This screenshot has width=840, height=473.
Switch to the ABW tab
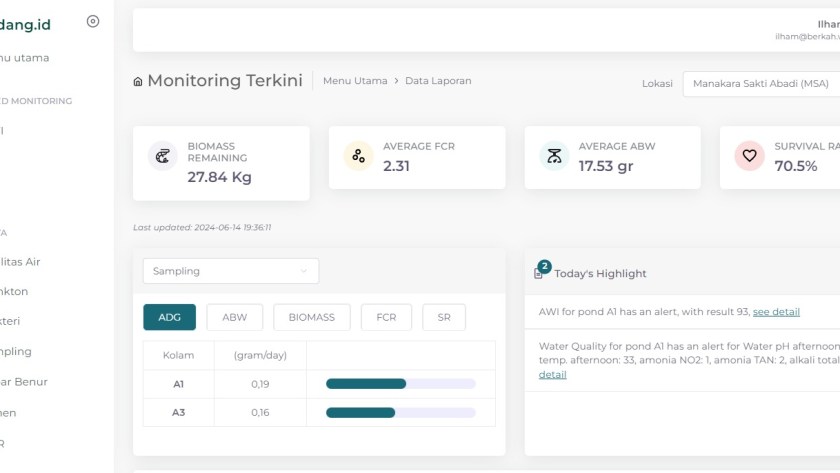235,317
